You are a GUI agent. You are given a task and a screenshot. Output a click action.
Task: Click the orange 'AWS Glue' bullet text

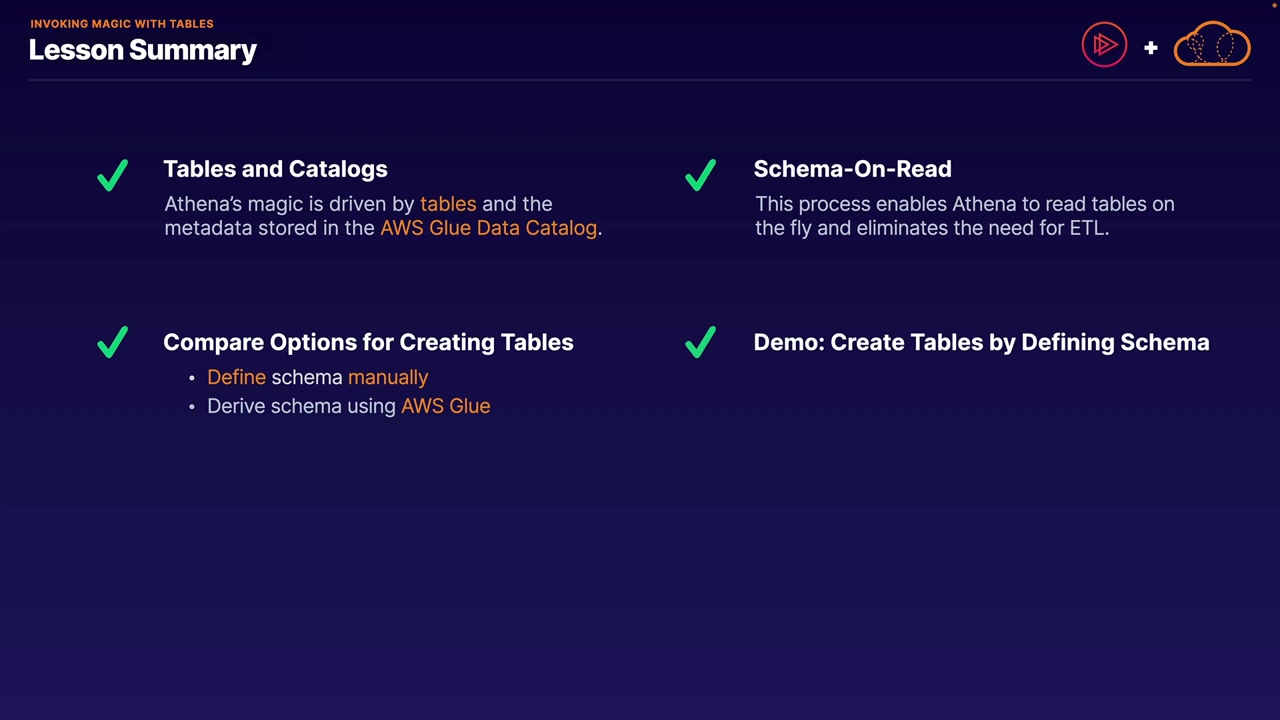445,406
